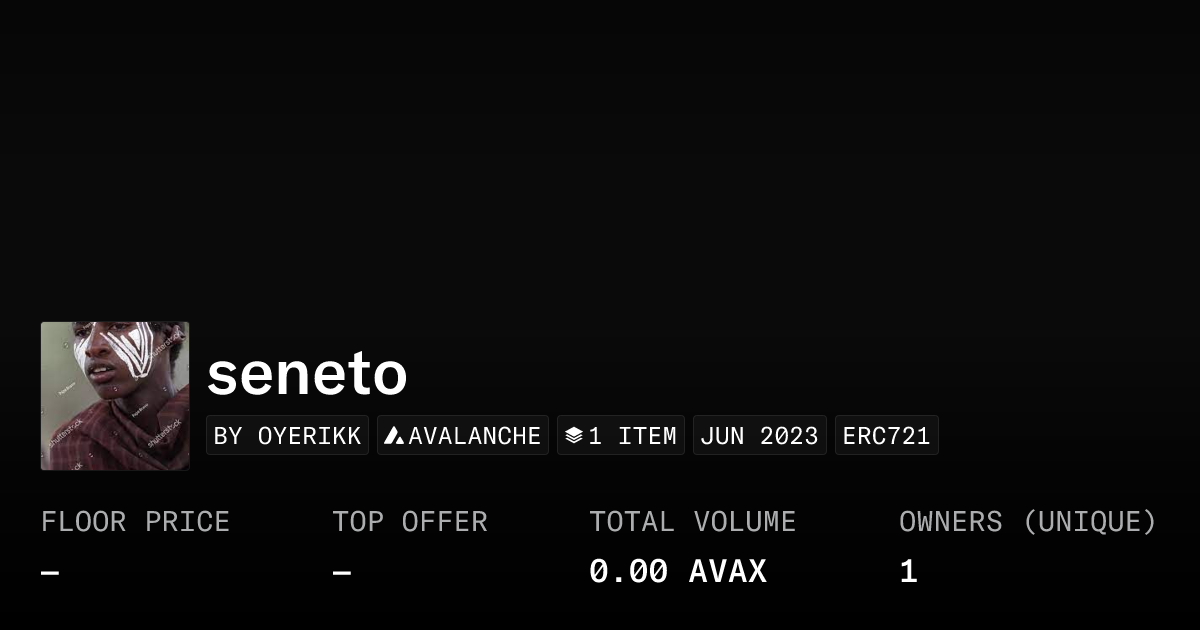Click the JUN 2023 date badge

[x=759, y=436]
